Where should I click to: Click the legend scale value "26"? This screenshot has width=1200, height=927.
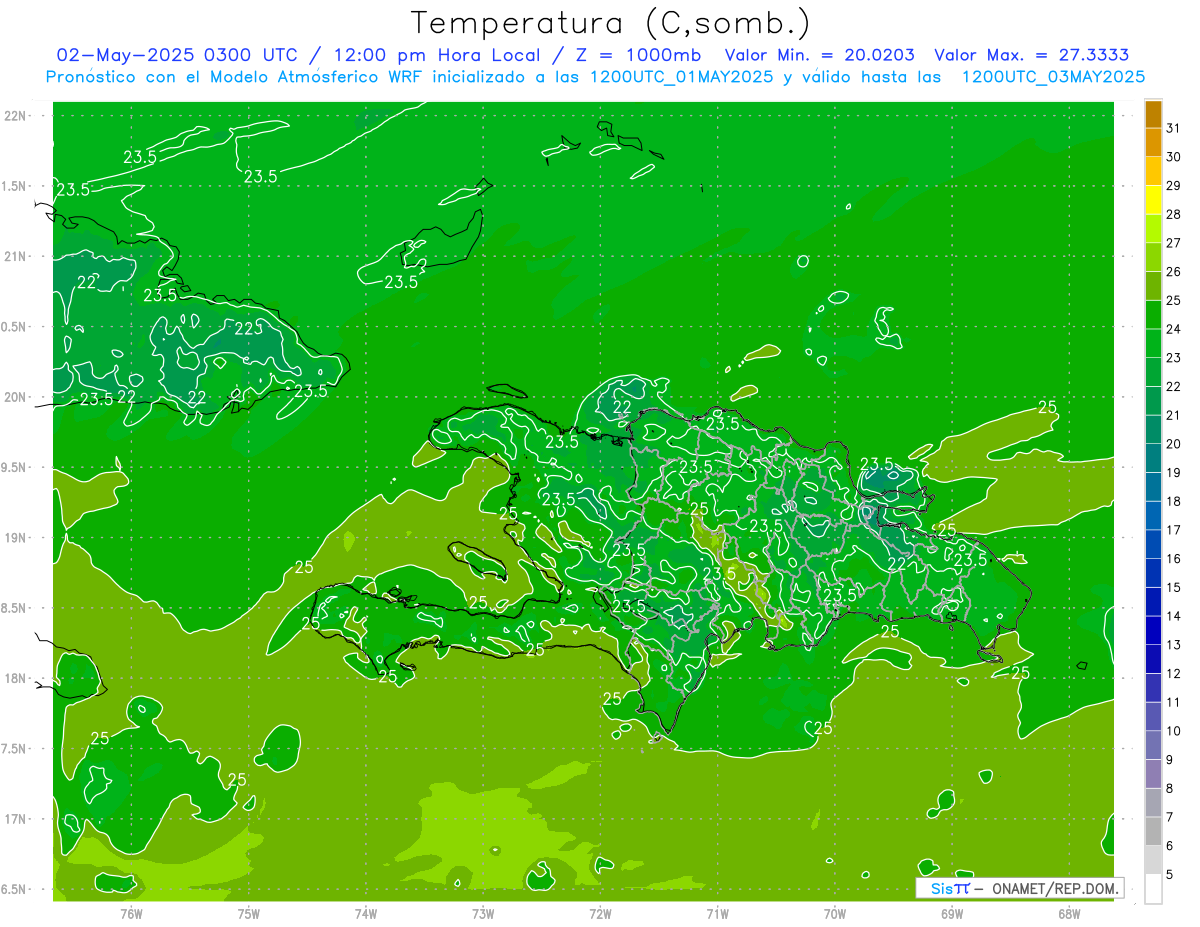(x=1174, y=272)
